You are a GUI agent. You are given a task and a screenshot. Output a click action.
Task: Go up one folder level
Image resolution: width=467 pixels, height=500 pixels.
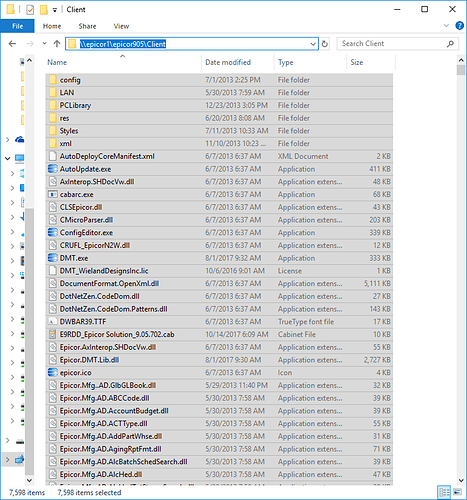(57, 44)
